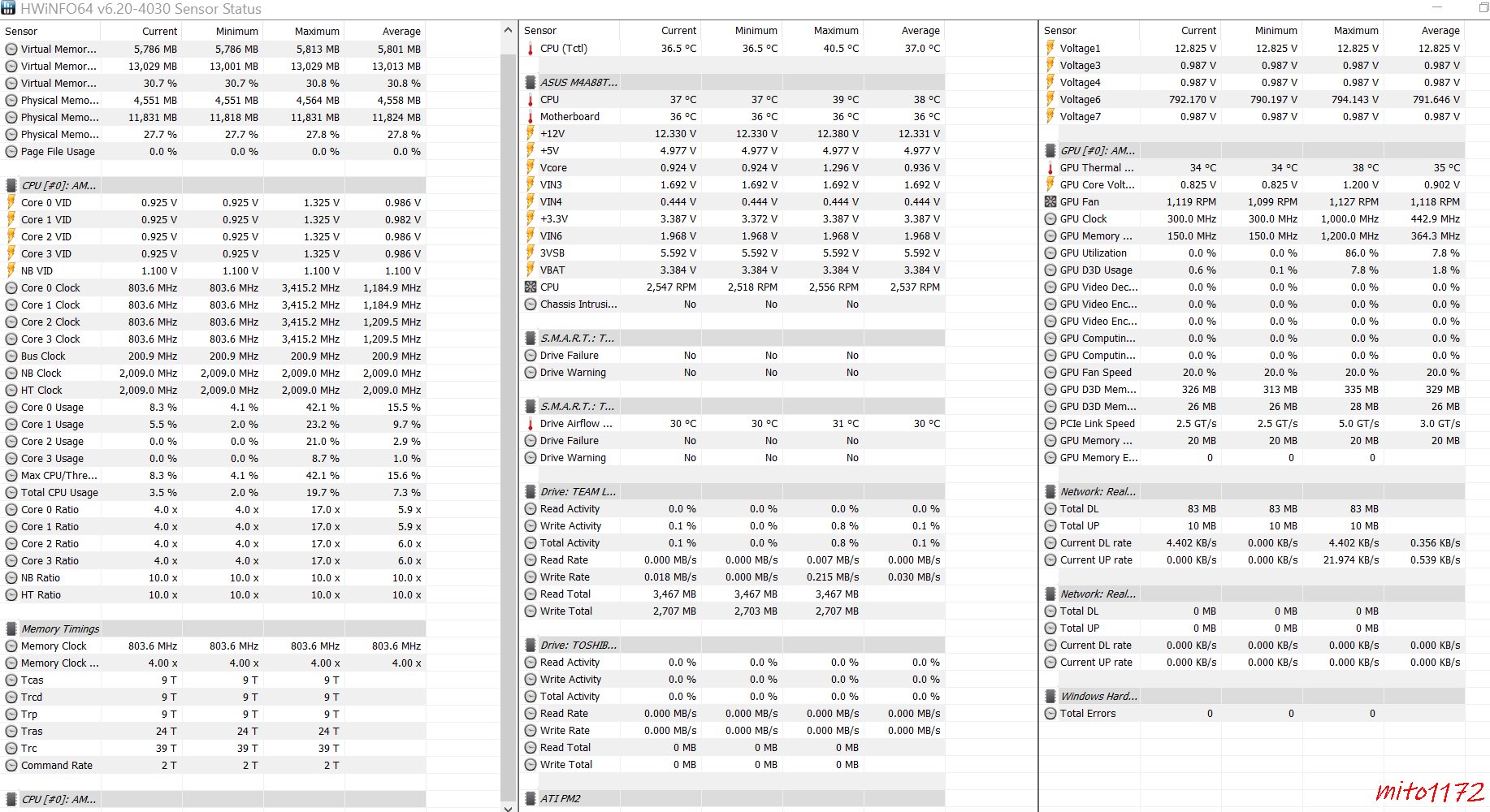Click the thermometer icon beside Motherboard
1490x812 pixels.
531,117
